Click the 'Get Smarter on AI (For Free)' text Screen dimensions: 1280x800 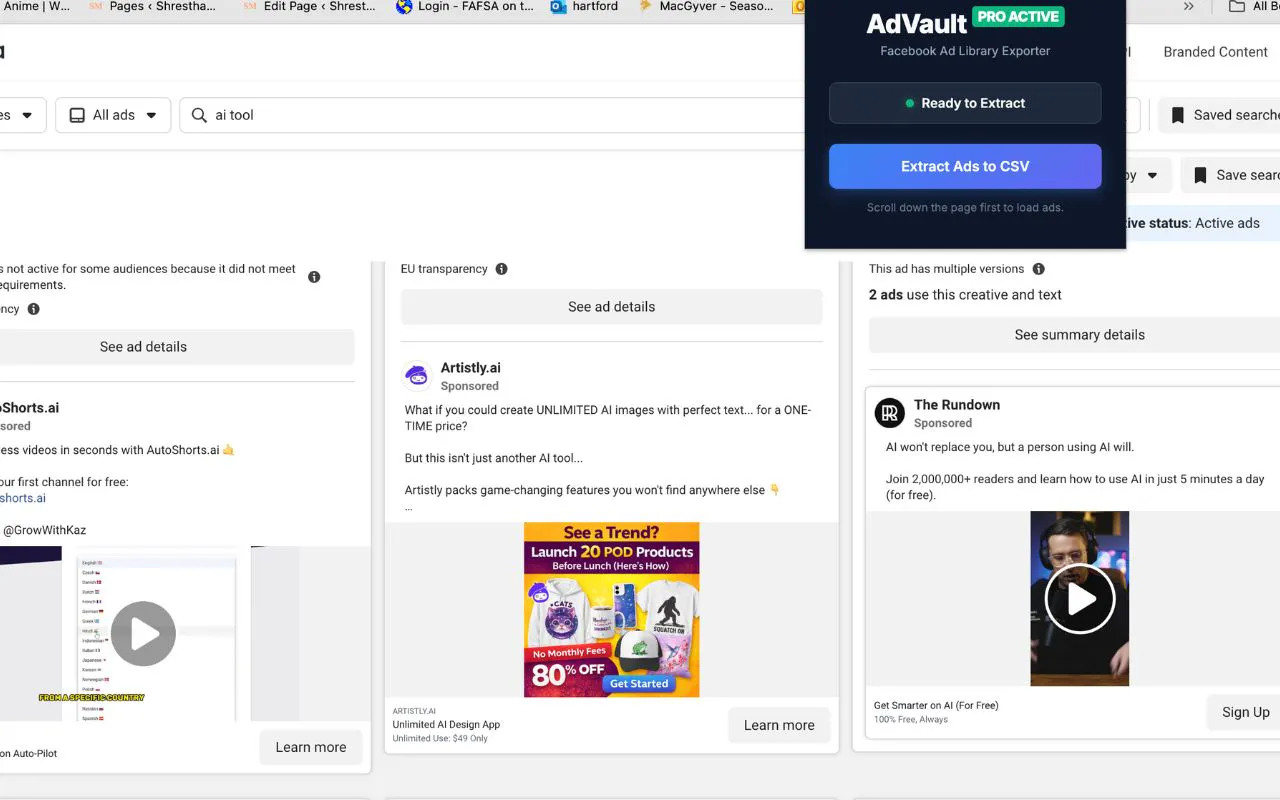coord(936,705)
